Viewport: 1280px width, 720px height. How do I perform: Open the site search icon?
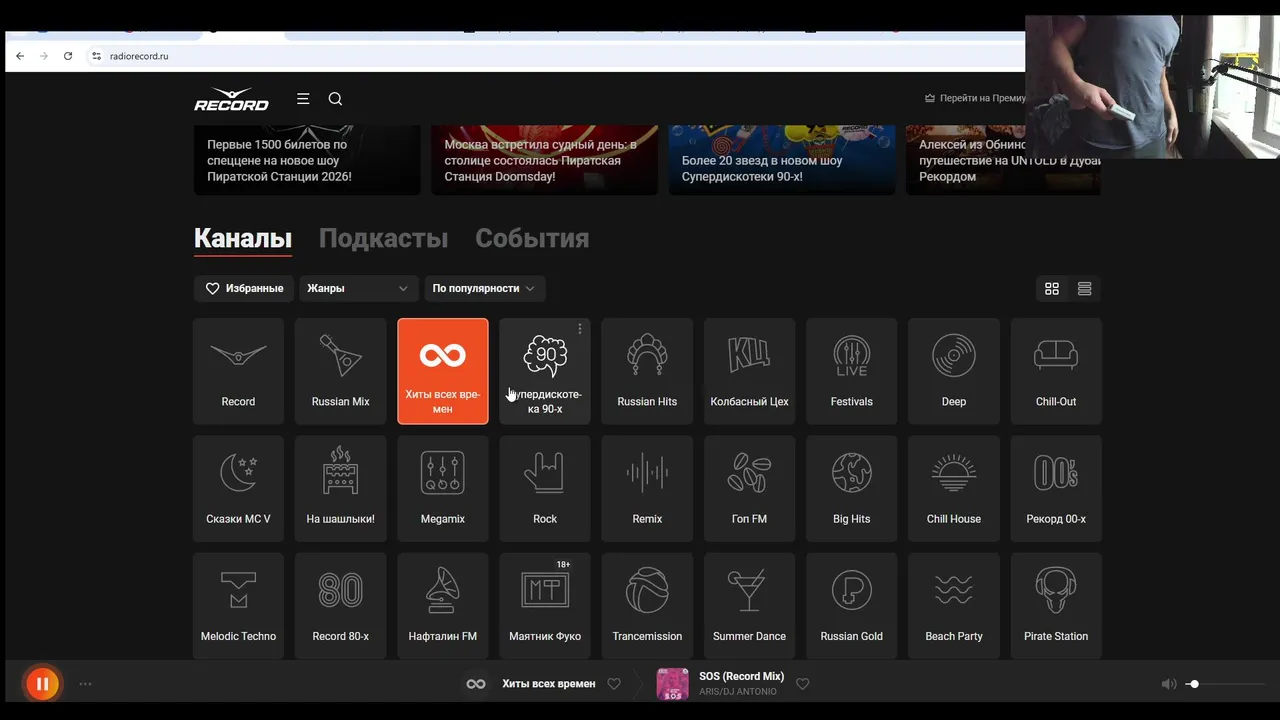[x=335, y=98]
